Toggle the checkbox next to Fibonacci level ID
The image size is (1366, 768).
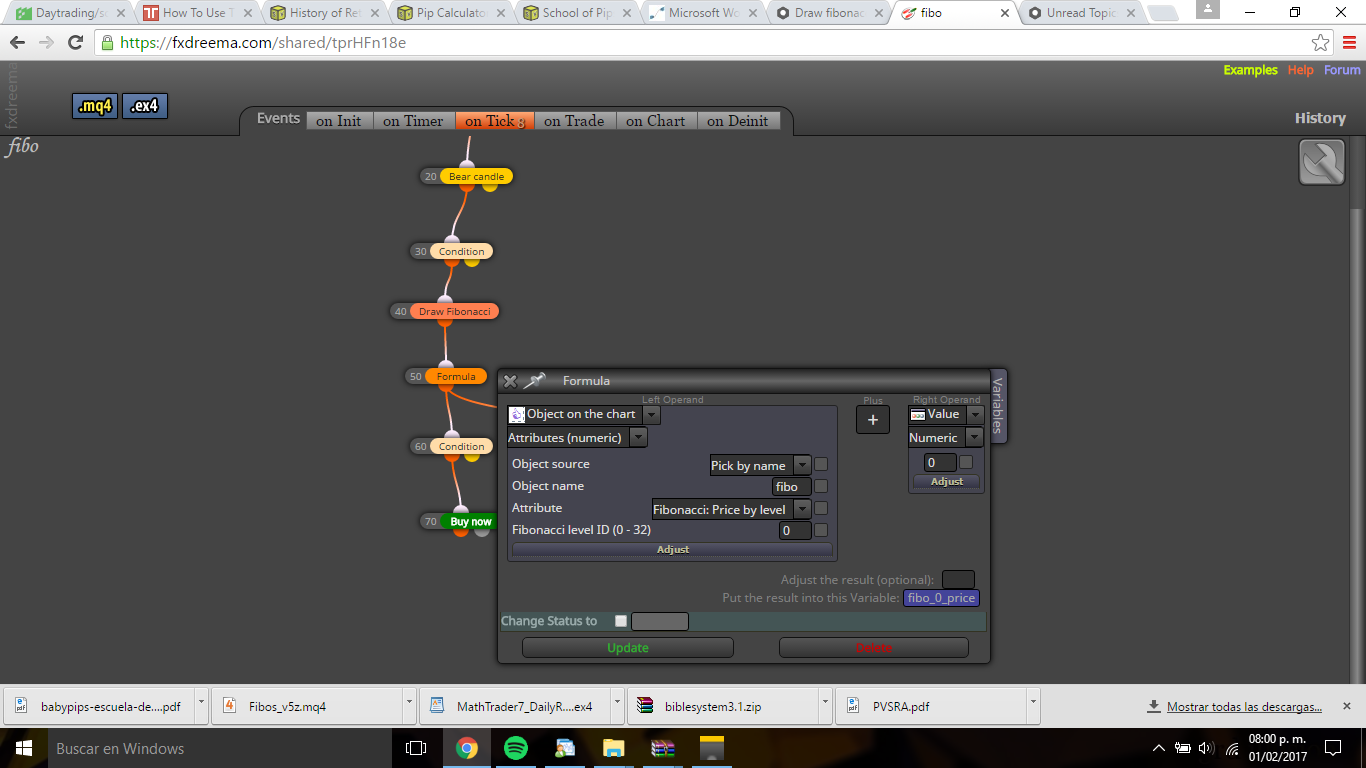coord(821,530)
